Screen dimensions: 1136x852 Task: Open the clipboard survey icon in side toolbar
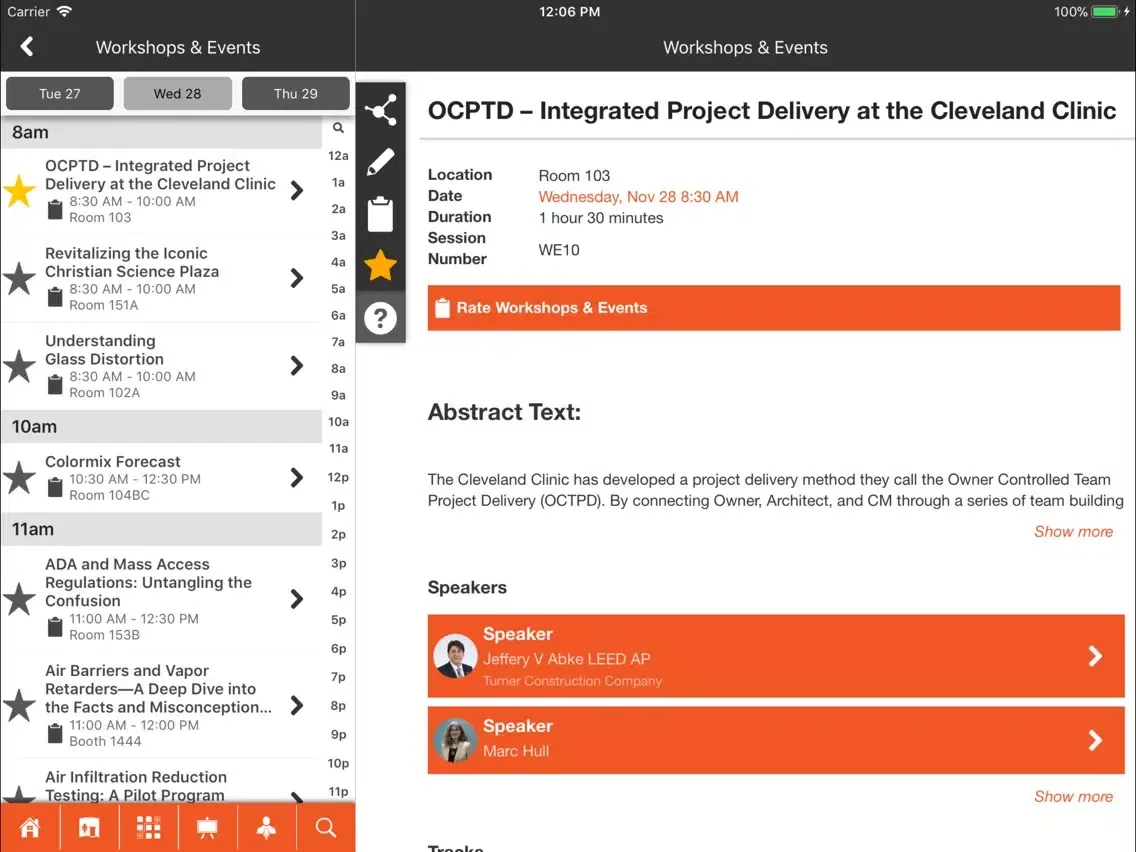380,214
